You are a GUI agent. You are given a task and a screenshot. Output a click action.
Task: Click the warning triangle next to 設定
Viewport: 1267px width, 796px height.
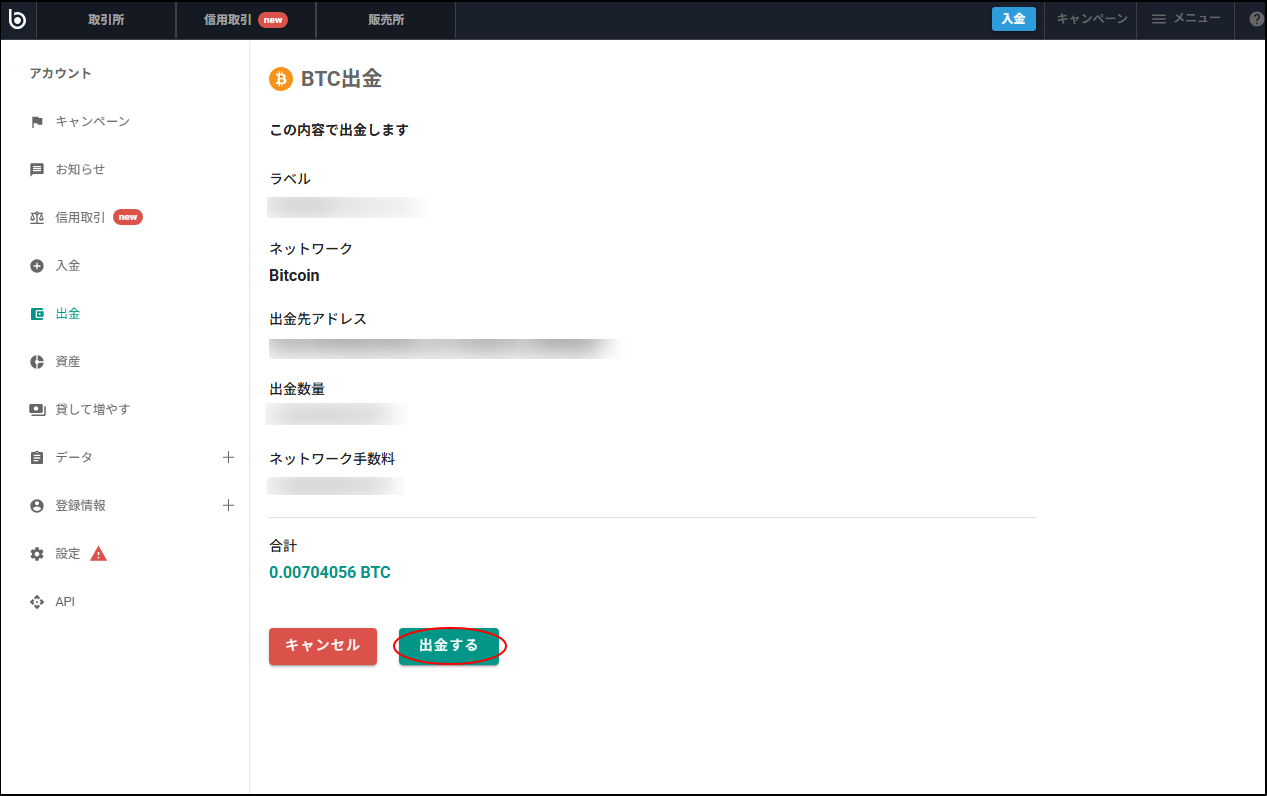[x=97, y=552]
